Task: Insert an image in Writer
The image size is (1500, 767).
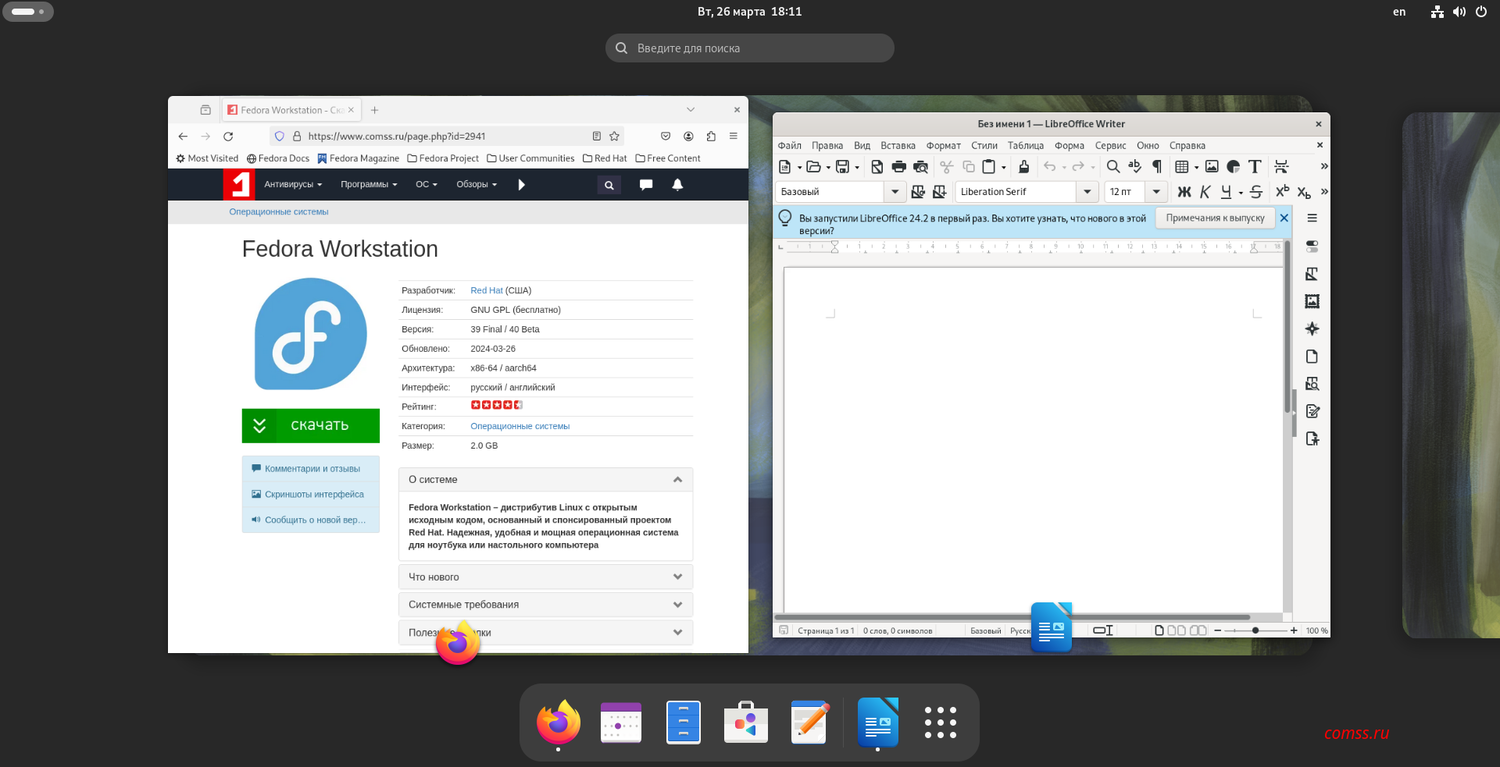Action: [1212, 167]
